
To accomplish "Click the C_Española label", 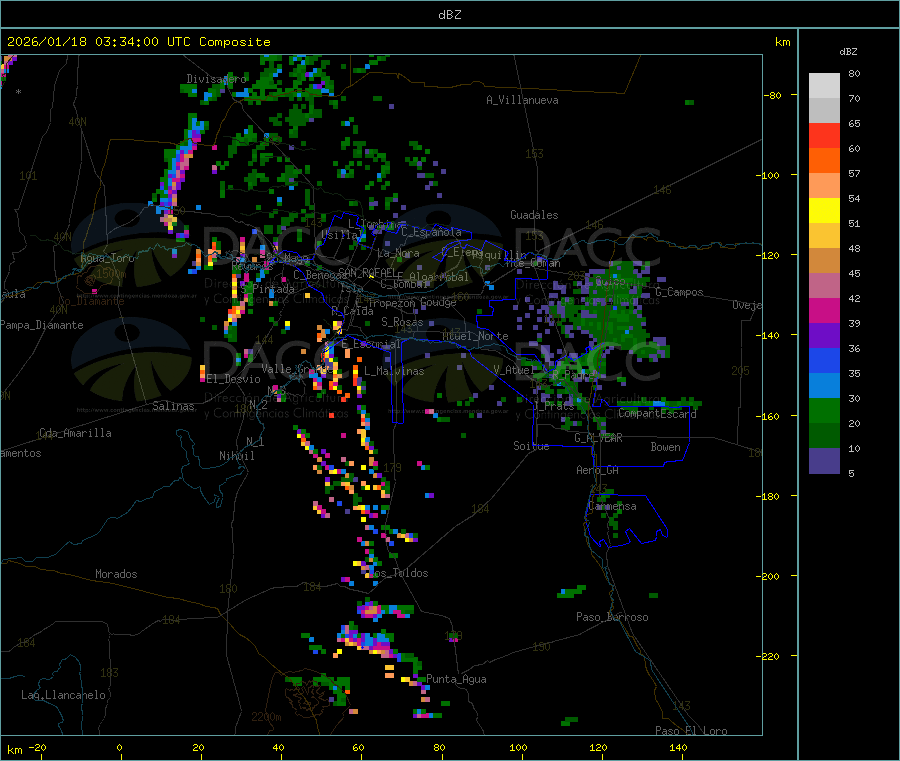I will click(431, 232).
